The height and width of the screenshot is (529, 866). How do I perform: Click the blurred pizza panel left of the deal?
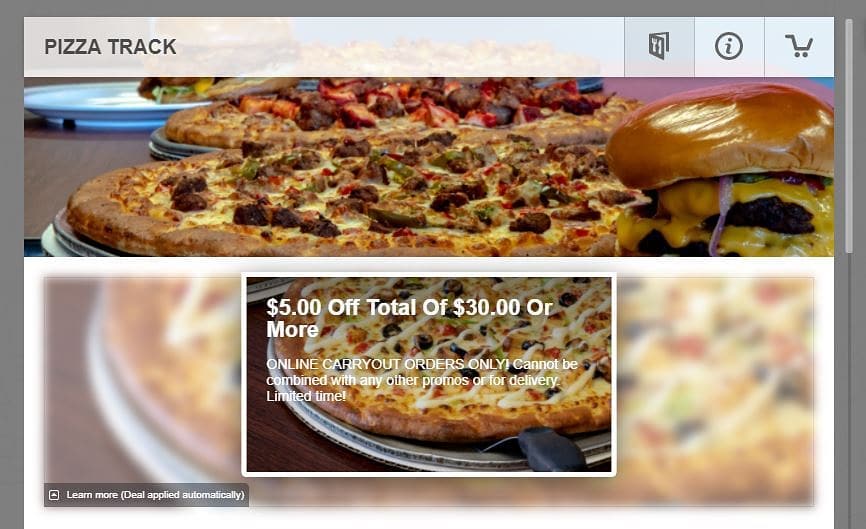pyautogui.click(x=142, y=381)
